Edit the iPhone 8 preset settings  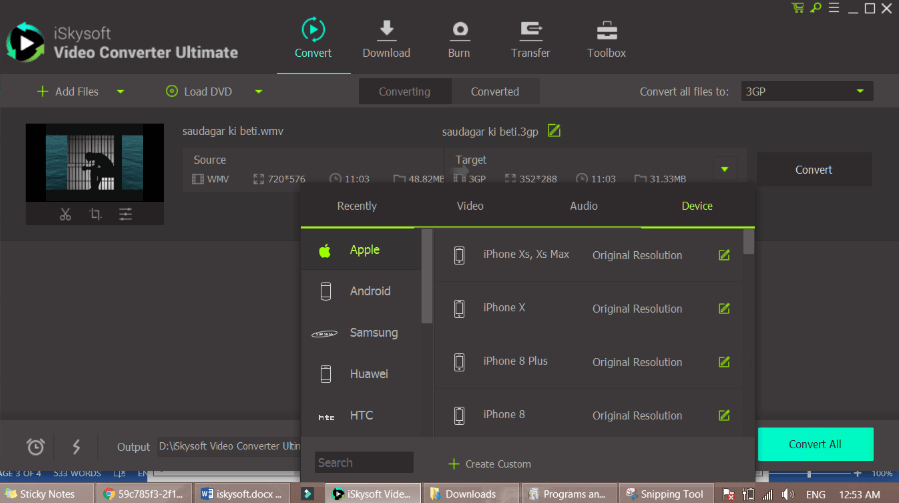pos(724,415)
